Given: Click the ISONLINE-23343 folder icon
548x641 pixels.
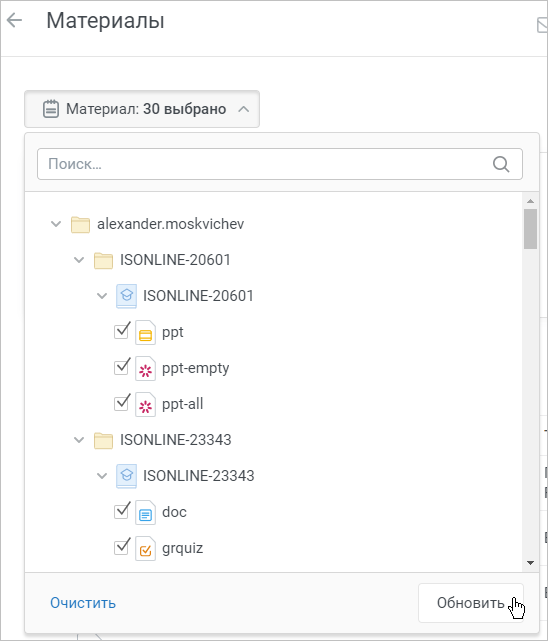Looking at the screenshot, I should coord(103,440).
